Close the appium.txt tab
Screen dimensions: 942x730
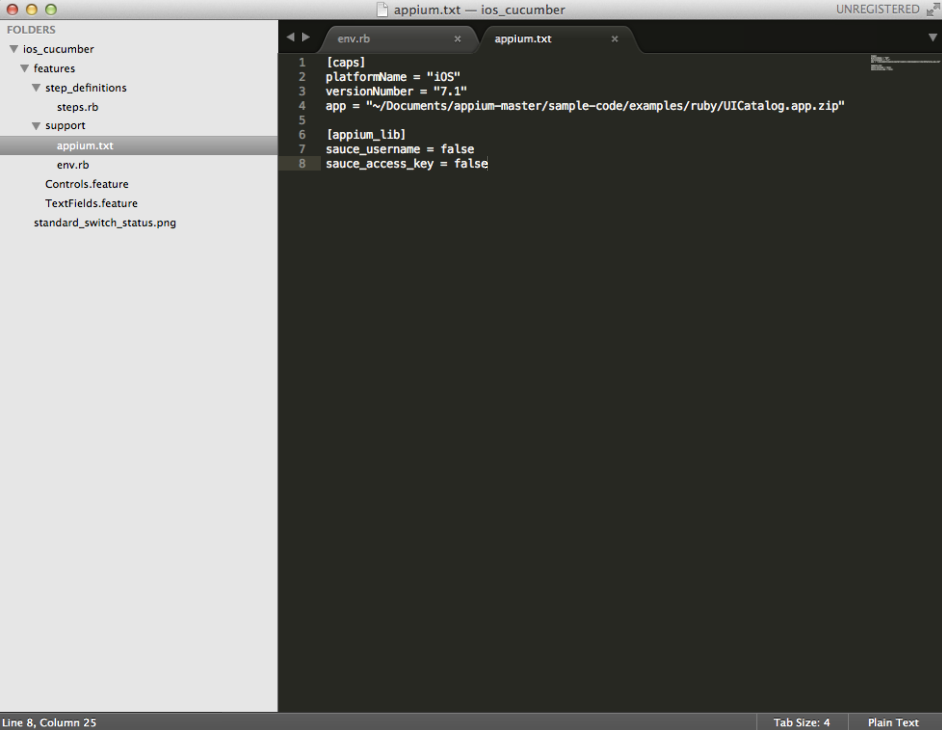(x=615, y=38)
